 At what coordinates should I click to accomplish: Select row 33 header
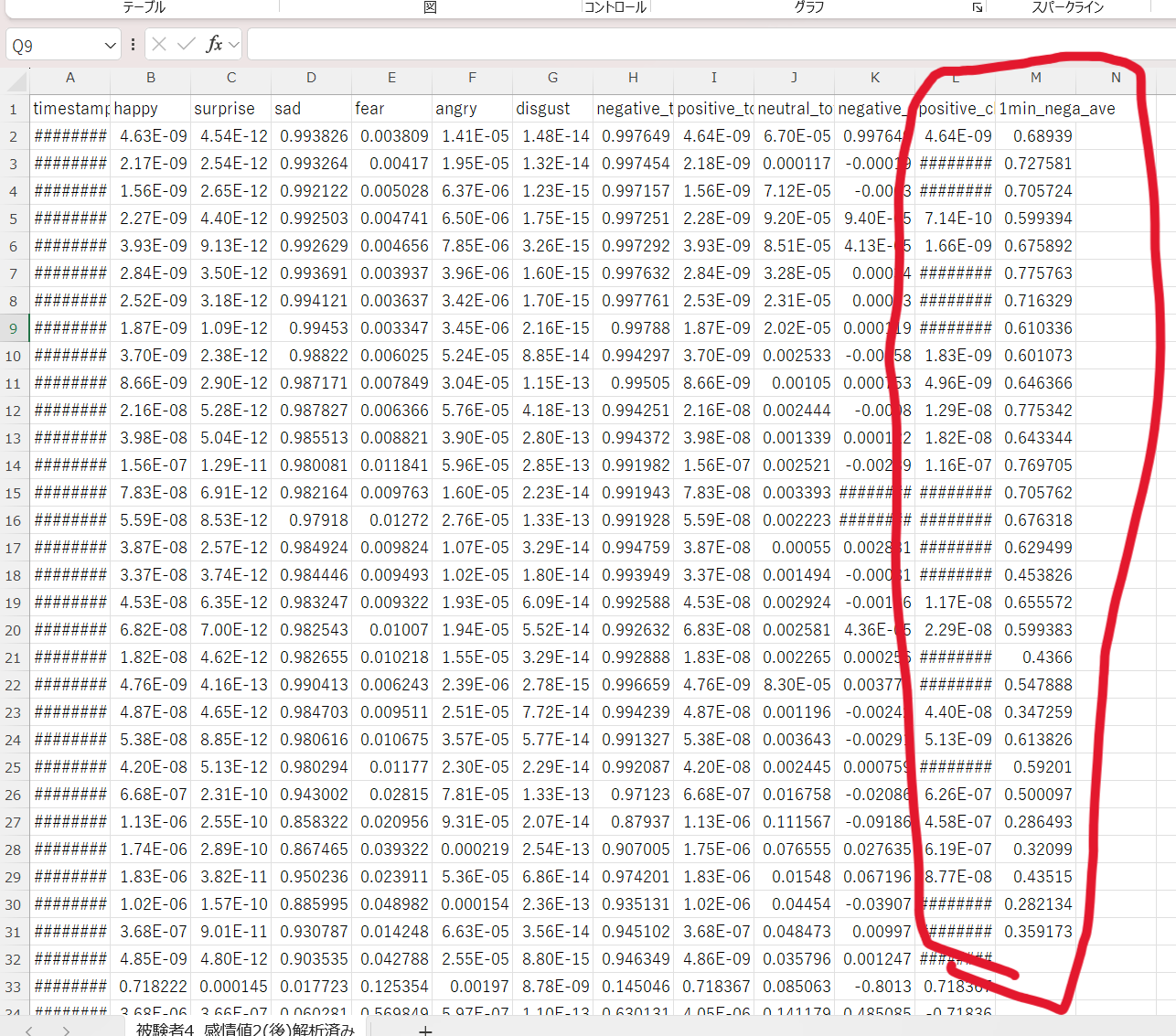14,987
